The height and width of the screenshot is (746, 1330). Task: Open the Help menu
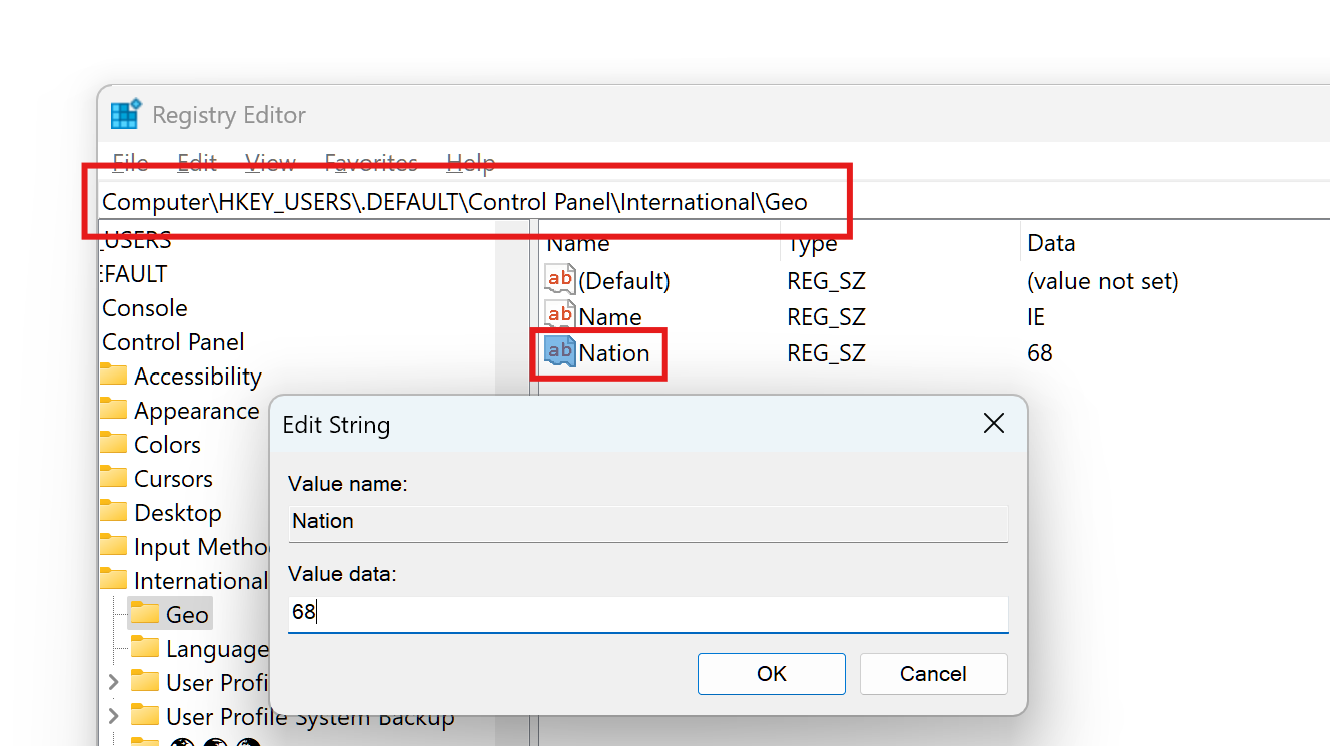(x=470, y=163)
